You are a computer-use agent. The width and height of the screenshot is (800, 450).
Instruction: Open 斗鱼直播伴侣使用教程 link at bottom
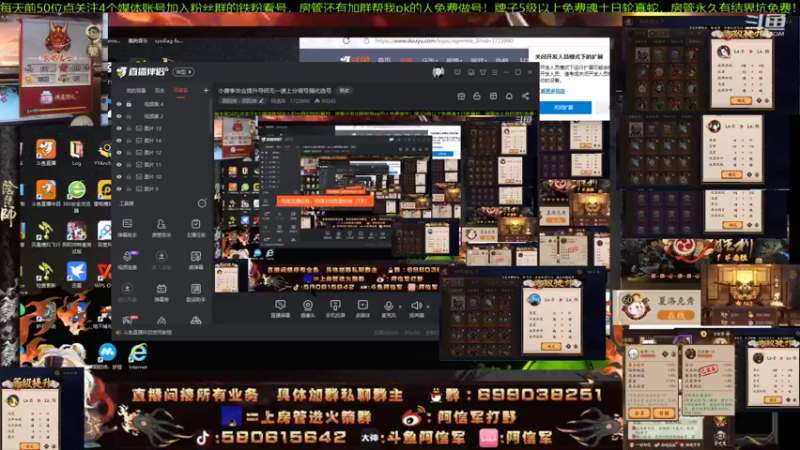[147, 332]
